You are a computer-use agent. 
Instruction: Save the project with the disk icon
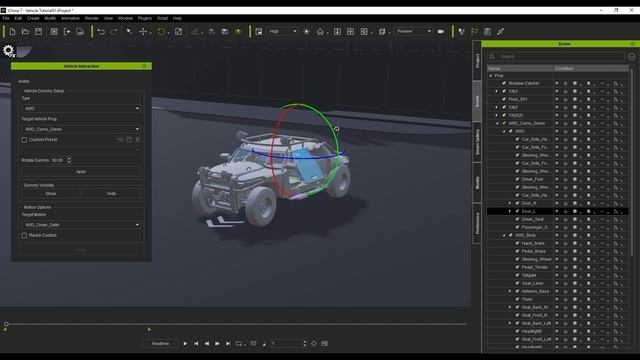(38, 31)
